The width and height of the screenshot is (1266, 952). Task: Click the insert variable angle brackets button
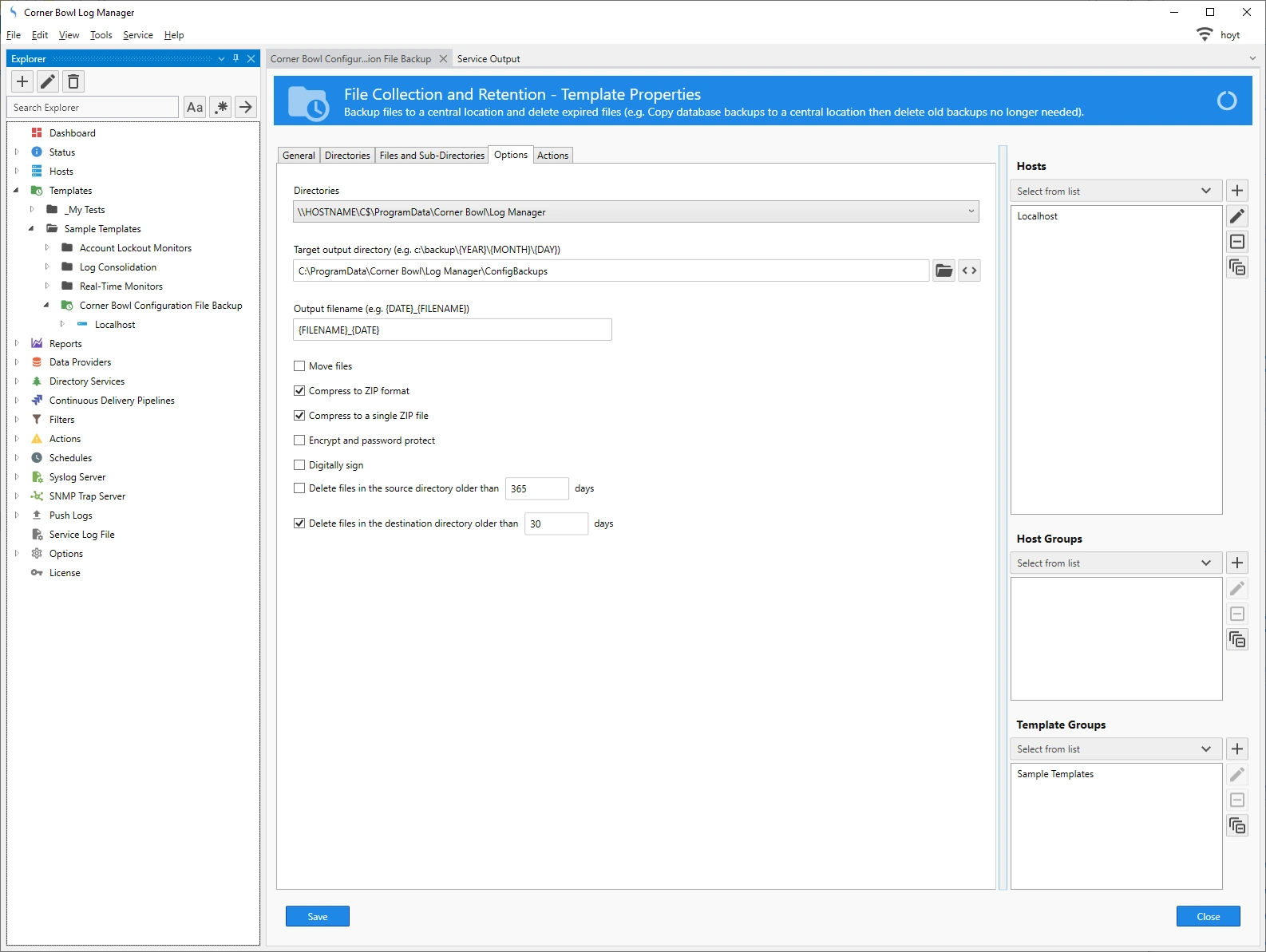pyautogui.click(x=969, y=271)
